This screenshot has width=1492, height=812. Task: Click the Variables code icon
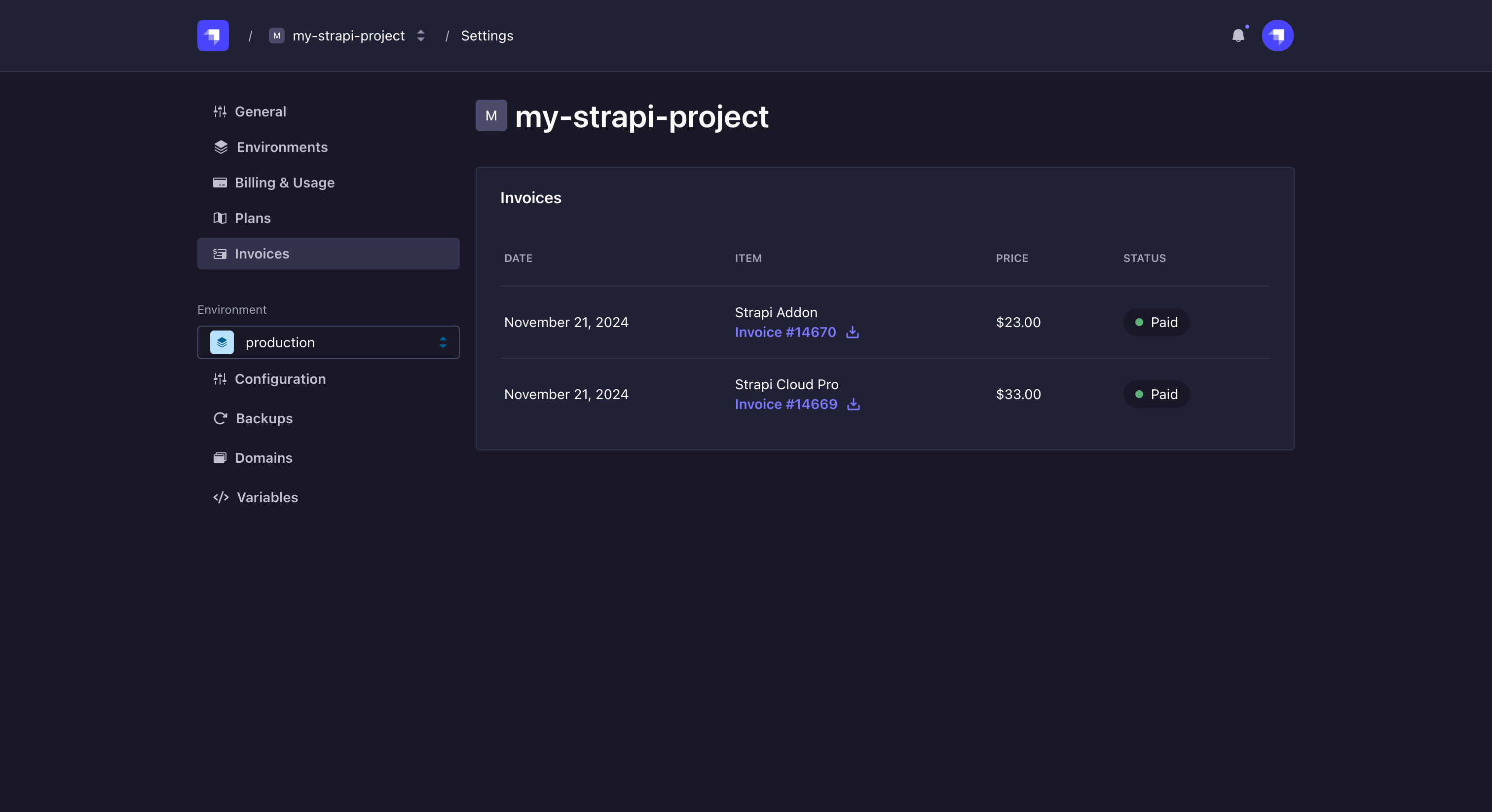click(220, 497)
